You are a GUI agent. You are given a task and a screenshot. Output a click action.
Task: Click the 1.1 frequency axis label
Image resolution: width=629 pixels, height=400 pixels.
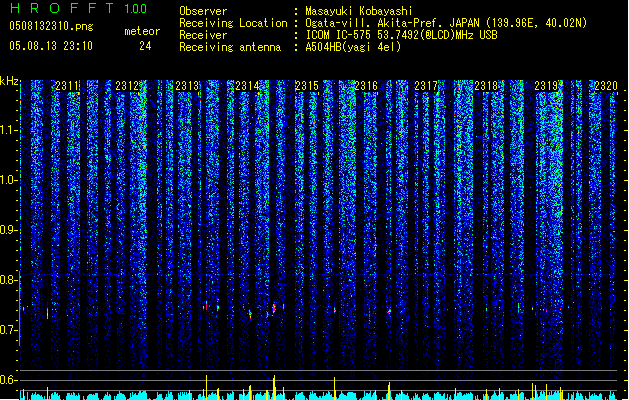[x=7, y=130]
